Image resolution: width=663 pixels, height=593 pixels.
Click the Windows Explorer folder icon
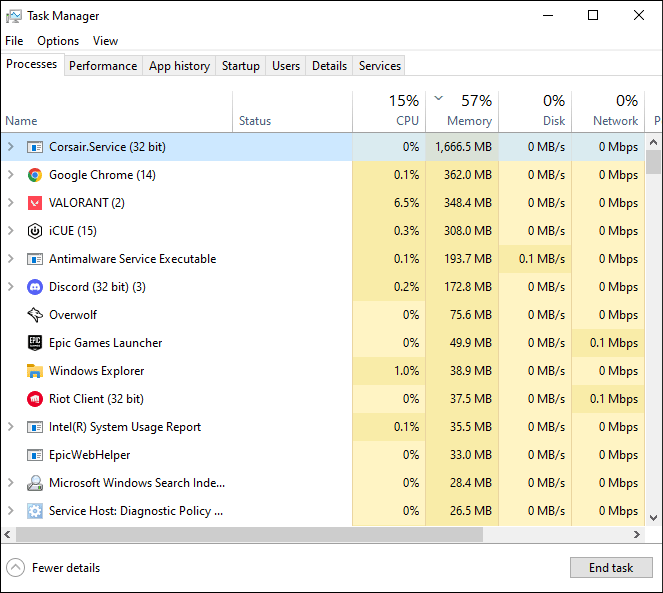click(x=35, y=371)
